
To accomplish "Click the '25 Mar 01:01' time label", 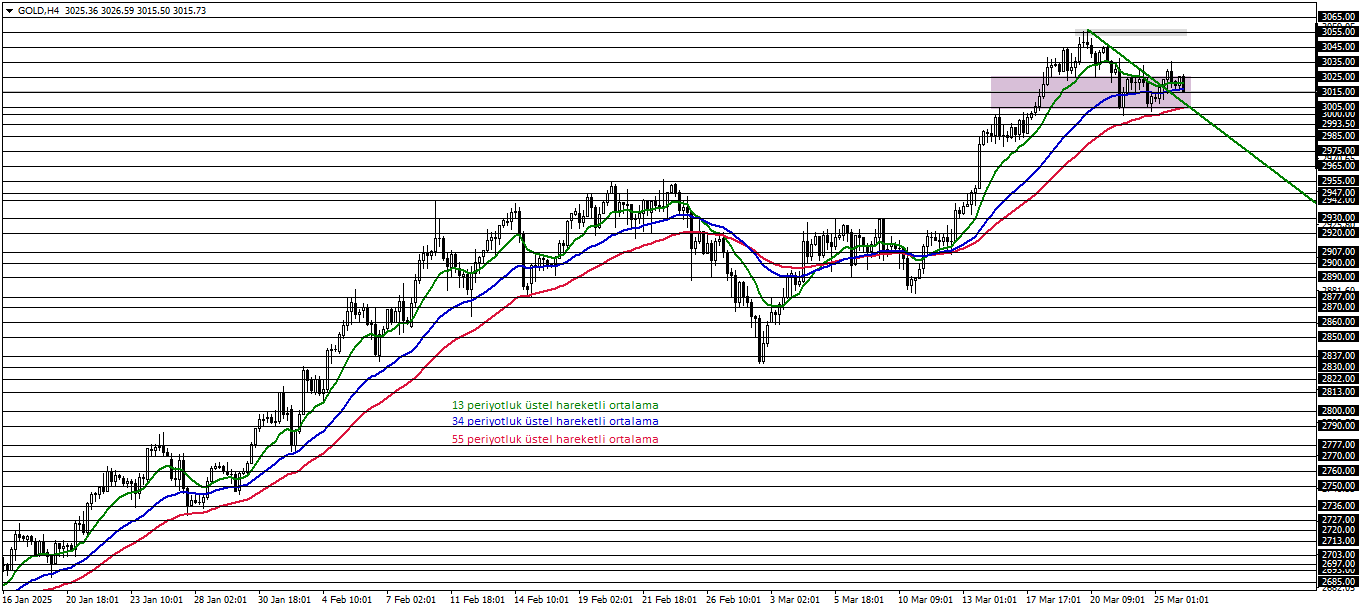I will pyautogui.click(x=1181, y=601).
